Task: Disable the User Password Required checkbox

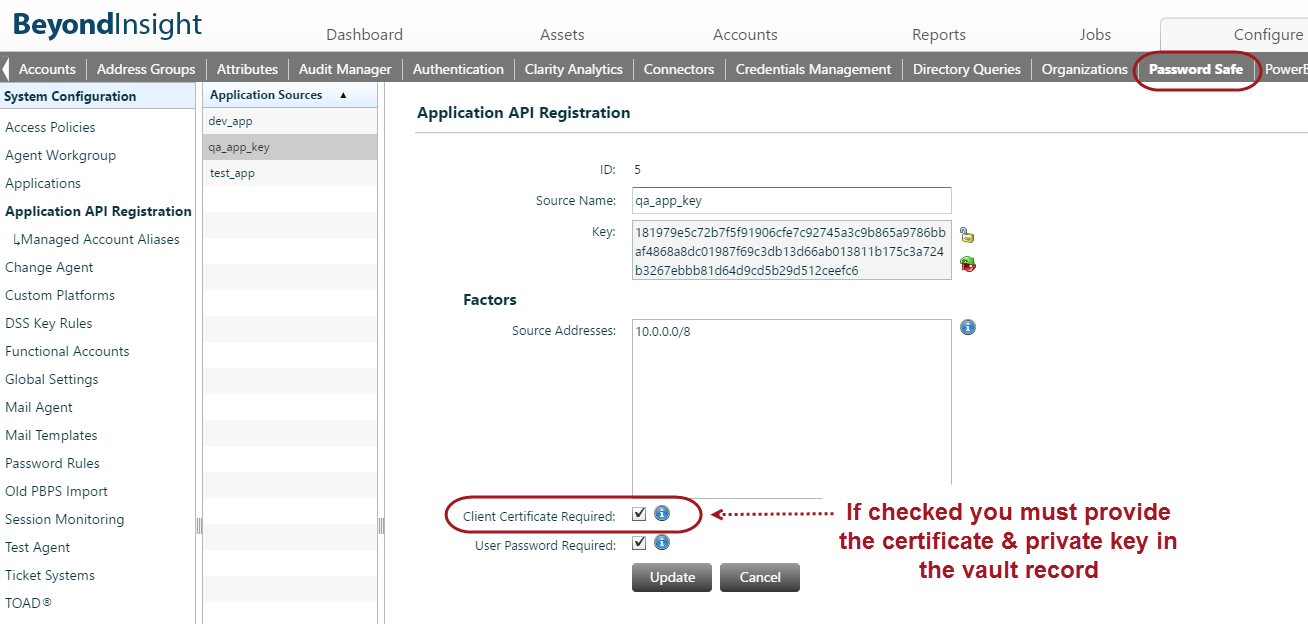Action: 639,543
